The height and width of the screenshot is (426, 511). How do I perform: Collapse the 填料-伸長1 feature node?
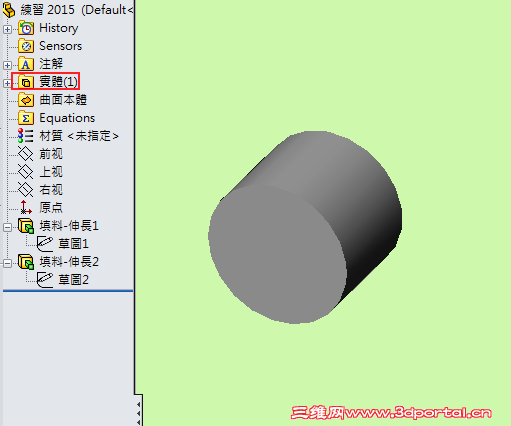coord(7,228)
